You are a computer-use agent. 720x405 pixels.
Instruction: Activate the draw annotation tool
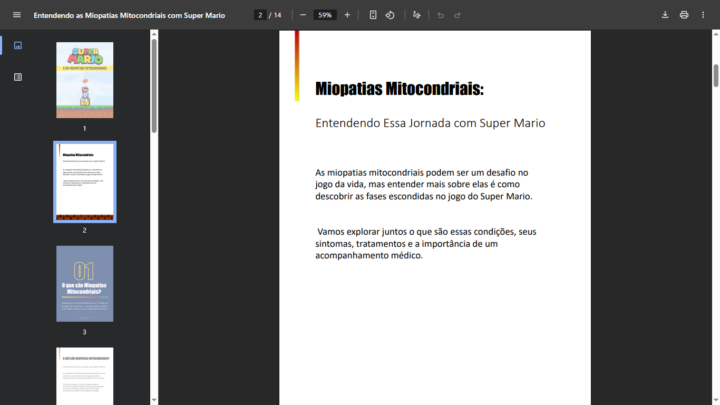[x=417, y=15]
